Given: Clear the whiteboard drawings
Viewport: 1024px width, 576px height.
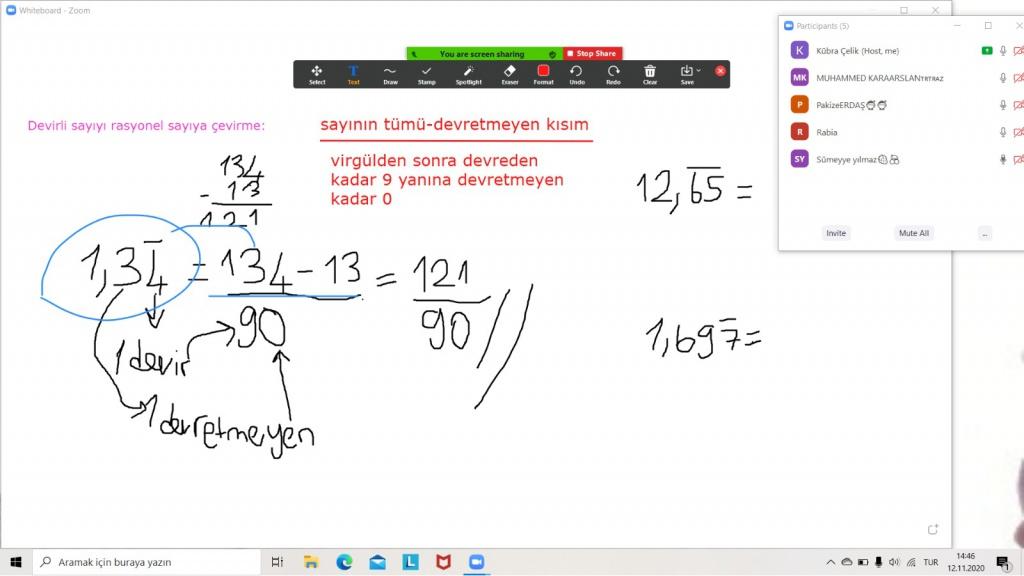Looking at the screenshot, I should [650, 74].
